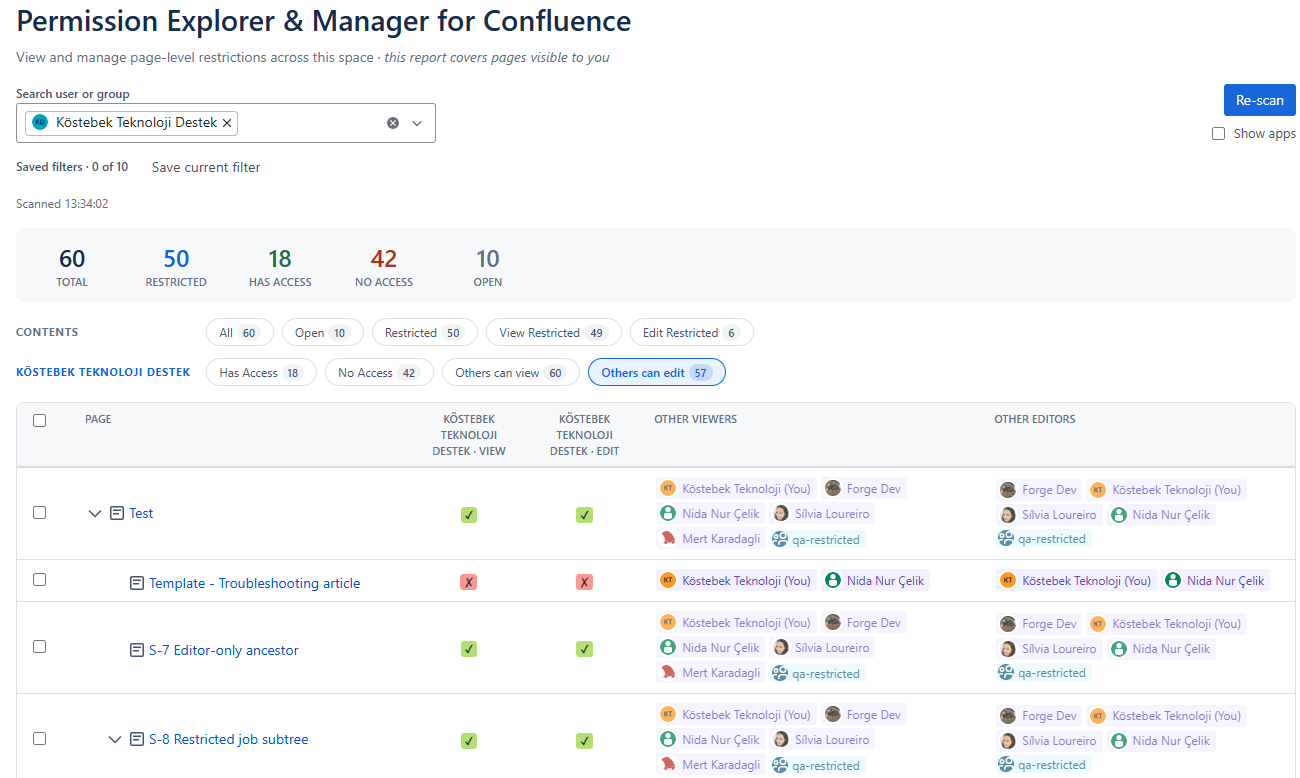The image size is (1300, 778).
Task: Click page icon next to Template - Troubleshooting article
Action: [x=137, y=583]
